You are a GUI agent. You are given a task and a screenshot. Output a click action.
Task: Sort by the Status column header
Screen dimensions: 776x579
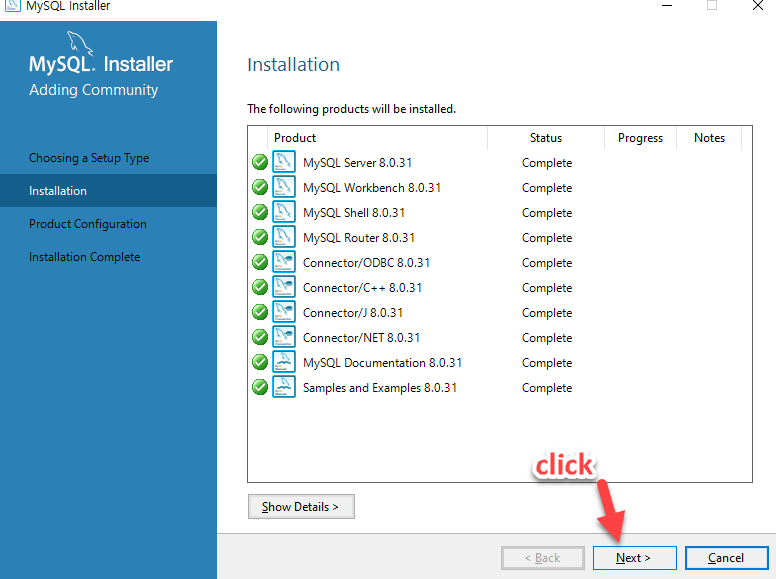[x=546, y=138]
